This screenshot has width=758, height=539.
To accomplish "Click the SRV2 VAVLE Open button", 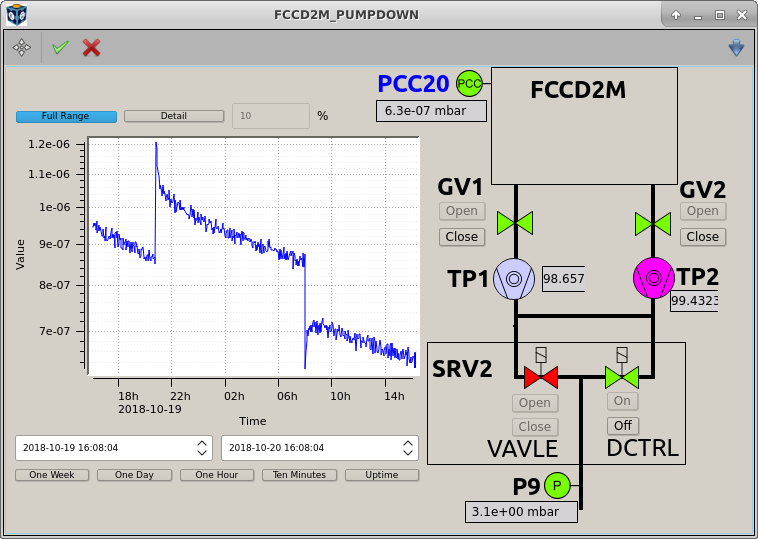I will 535,403.
